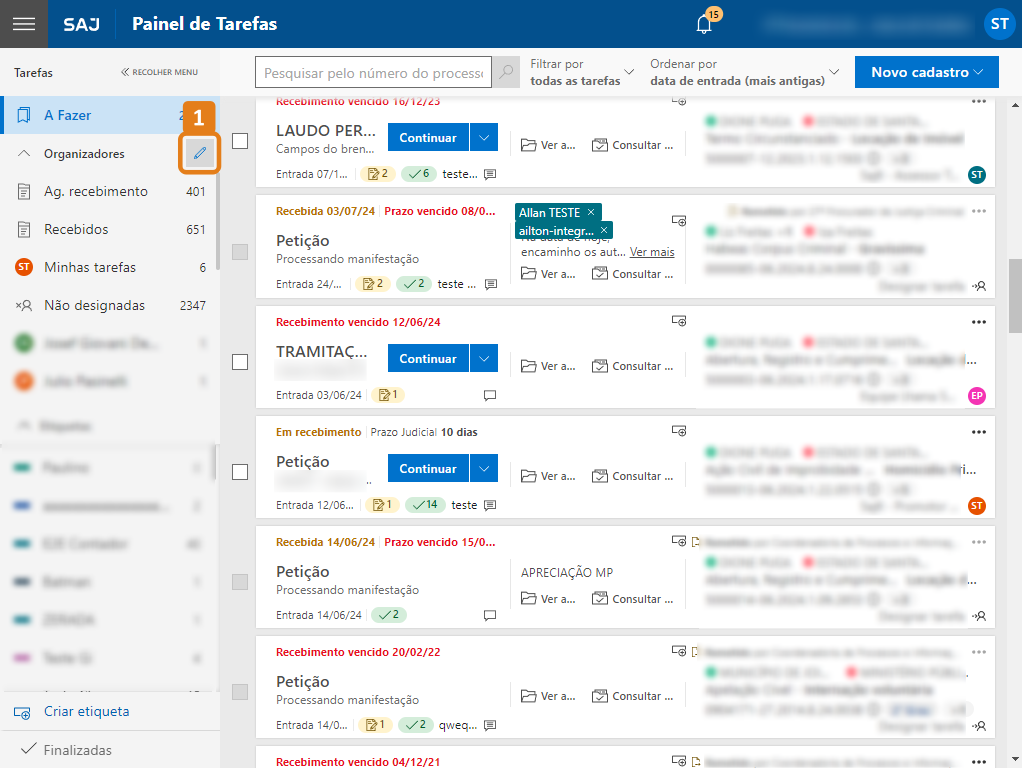Open the Ordenar por dropdown
1022x768 pixels.
coord(744,72)
